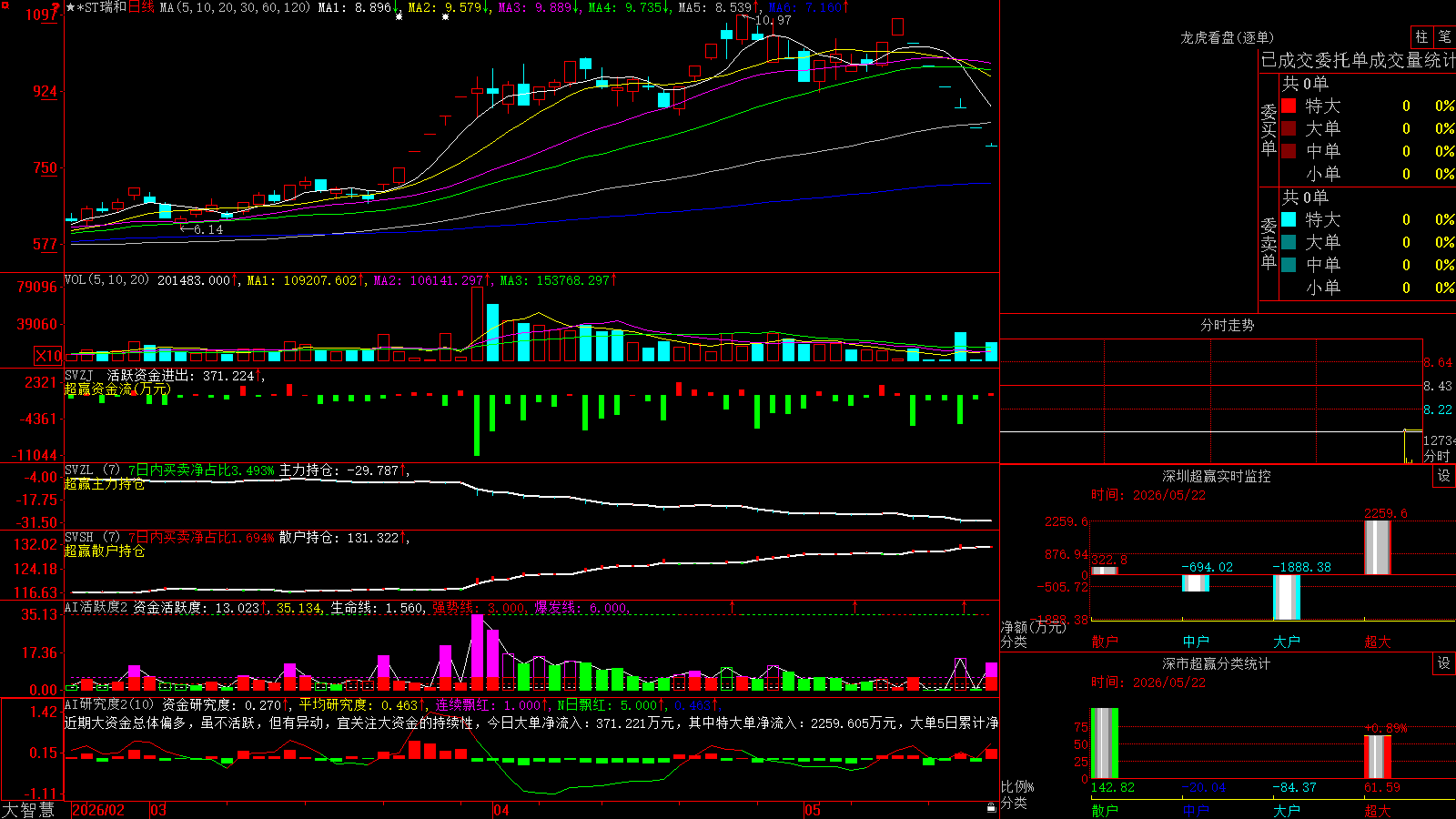This screenshot has width=1456, height=819.
Task: Click the 超赢主力持仓 label
Action: 105,484
